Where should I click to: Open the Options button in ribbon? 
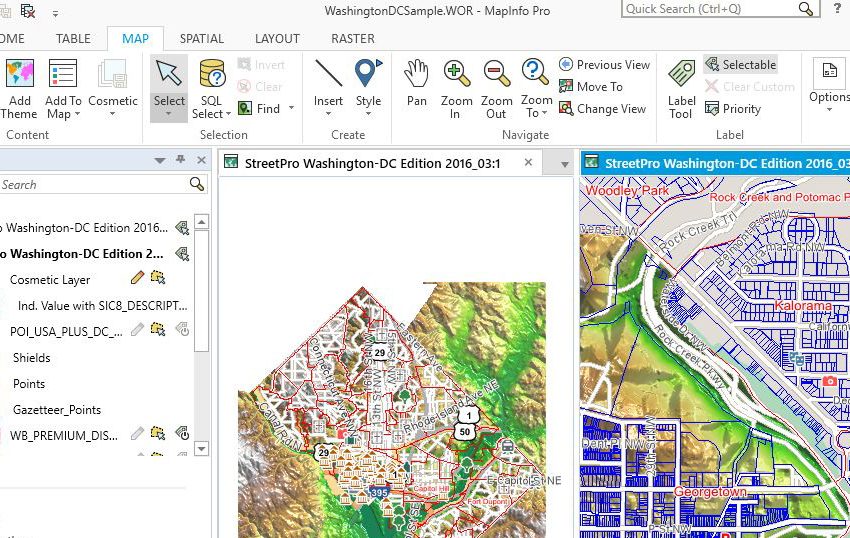pos(829,84)
